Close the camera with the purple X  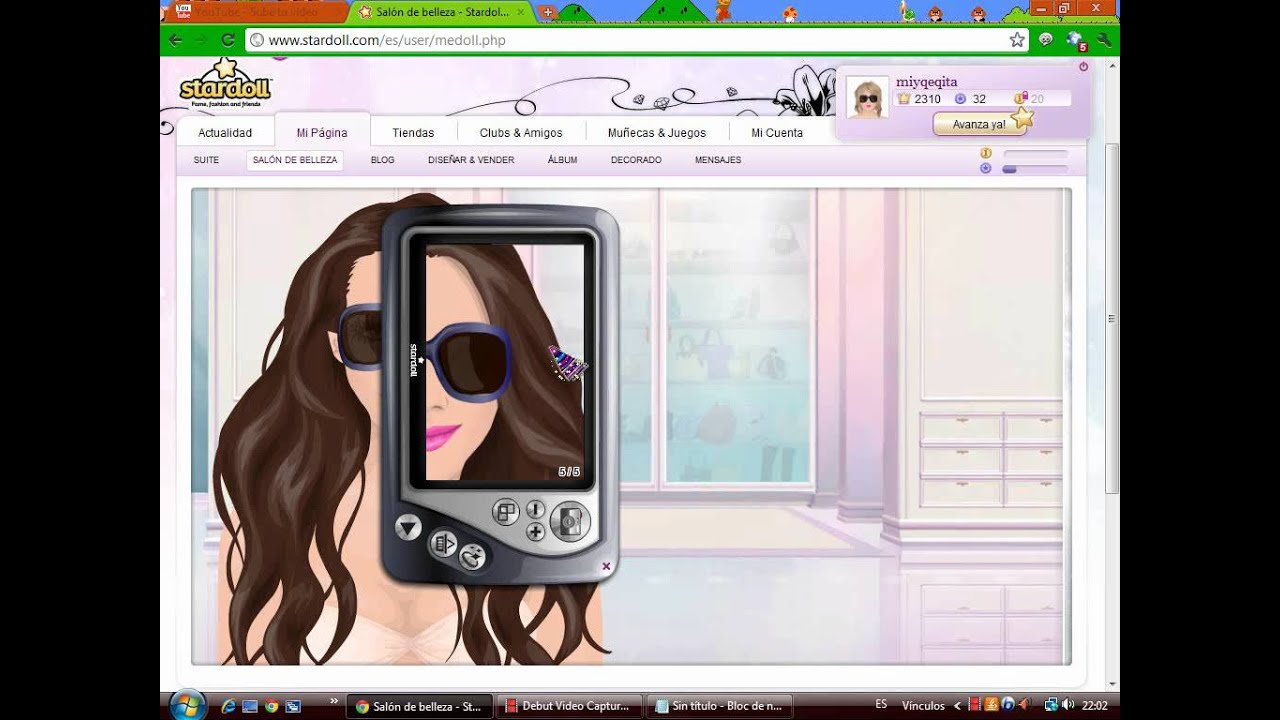[606, 566]
